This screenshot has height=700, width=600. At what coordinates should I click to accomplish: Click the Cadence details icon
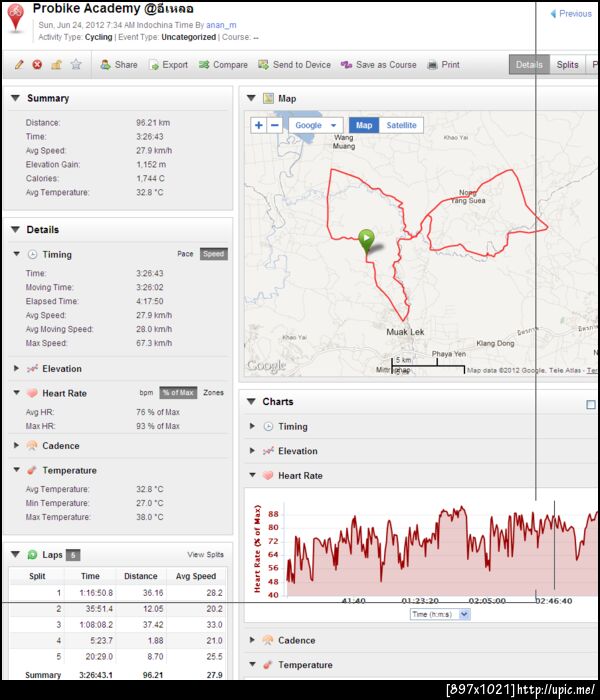32,446
